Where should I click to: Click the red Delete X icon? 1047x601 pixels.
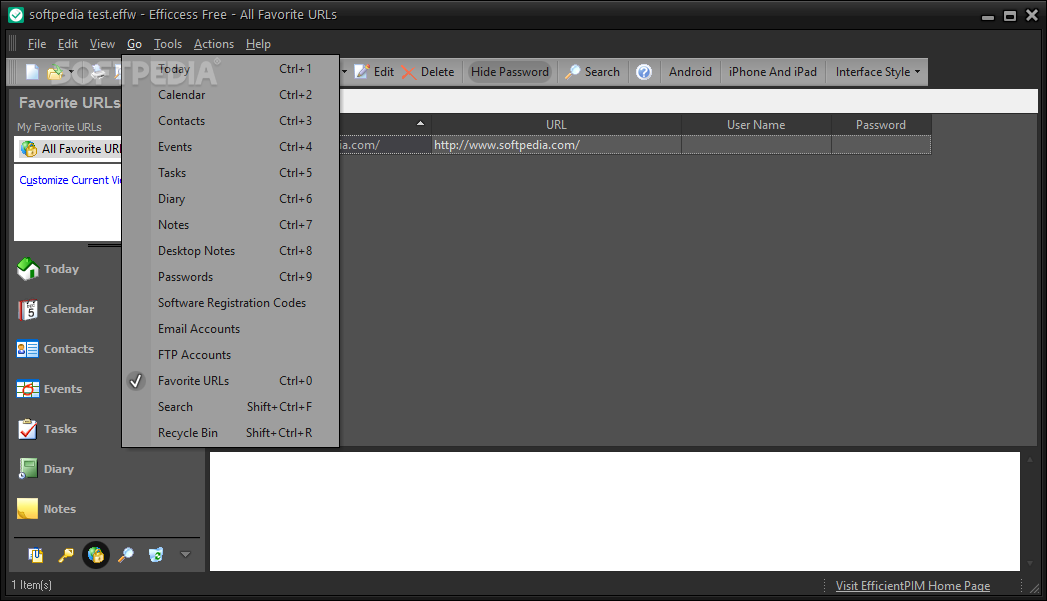coord(408,72)
